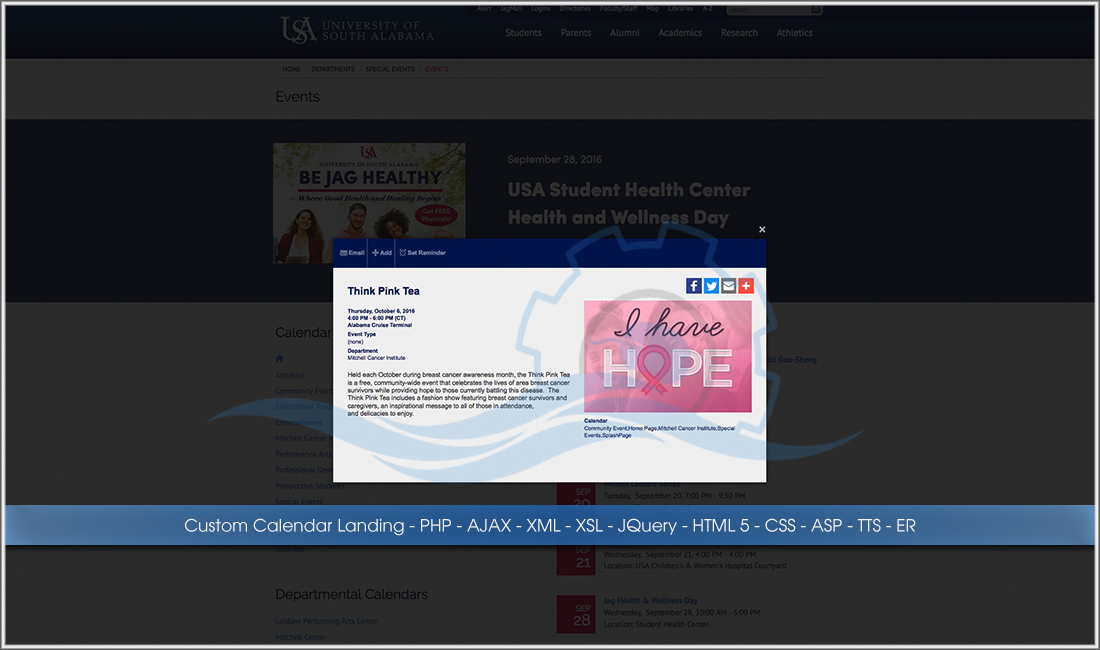Click the DEPARTMENTS breadcrumb

coord(333,69)
